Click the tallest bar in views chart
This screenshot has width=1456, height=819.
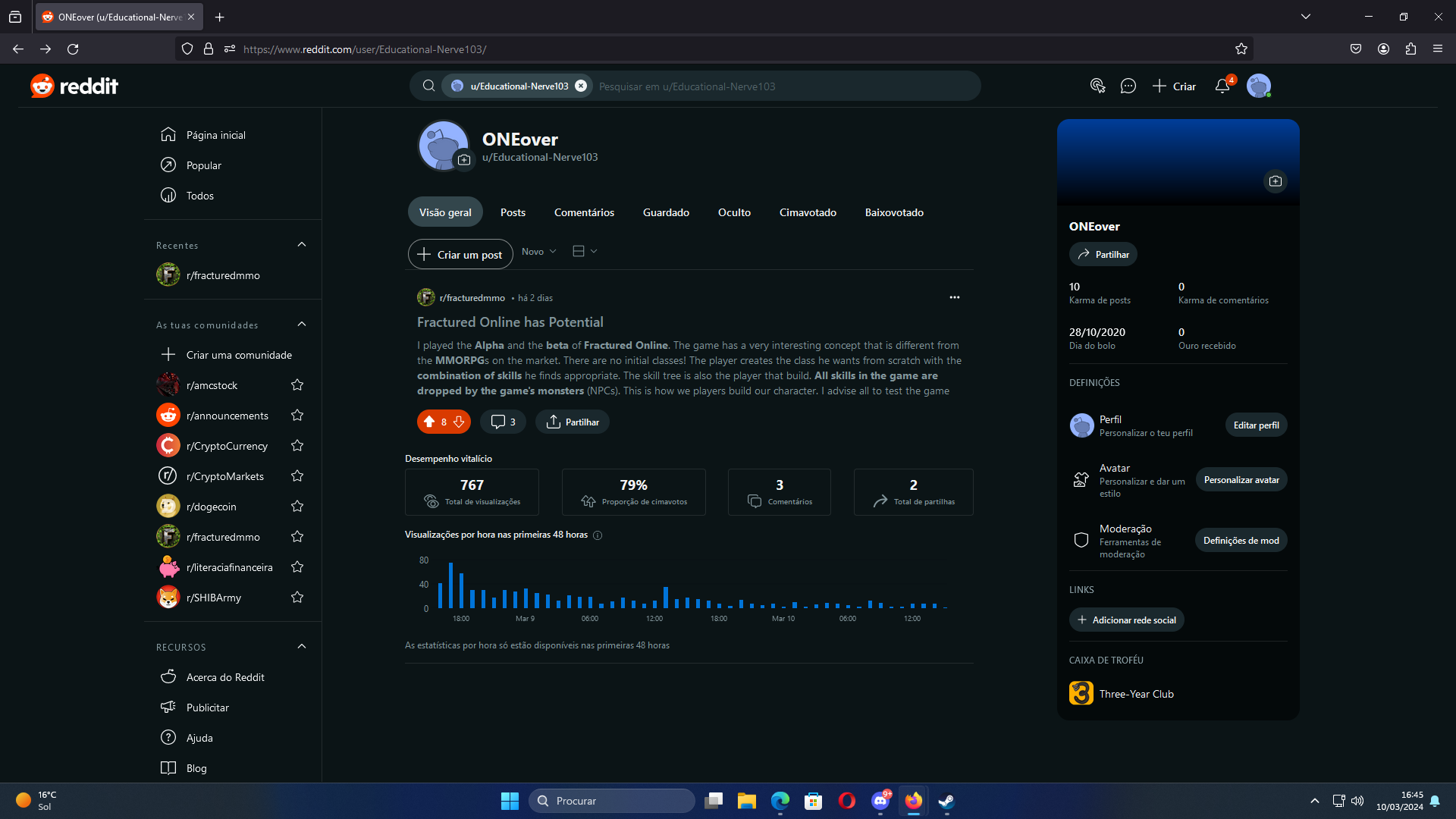pos(450,585)
